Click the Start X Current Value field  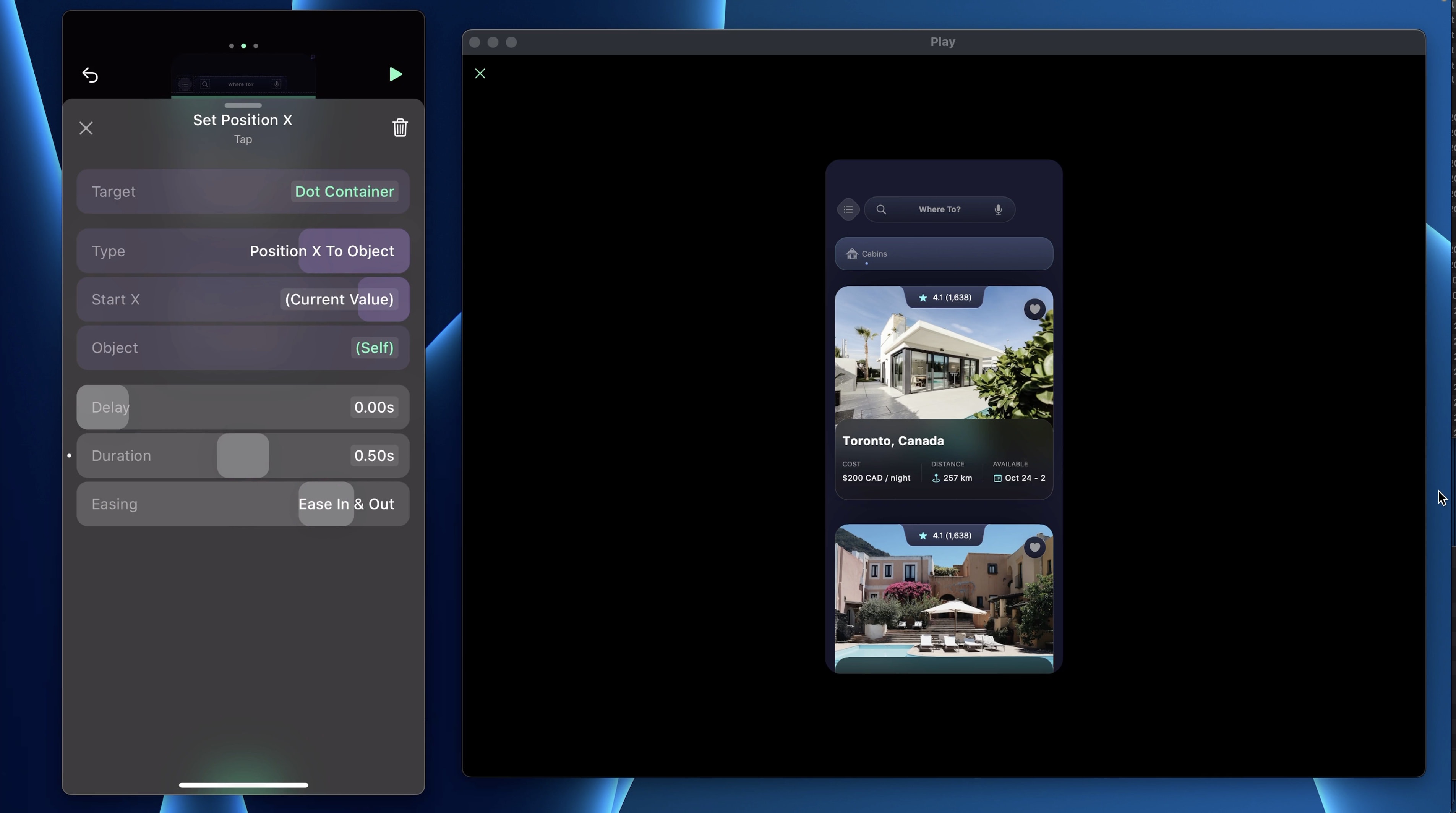(x=339, y=300)
